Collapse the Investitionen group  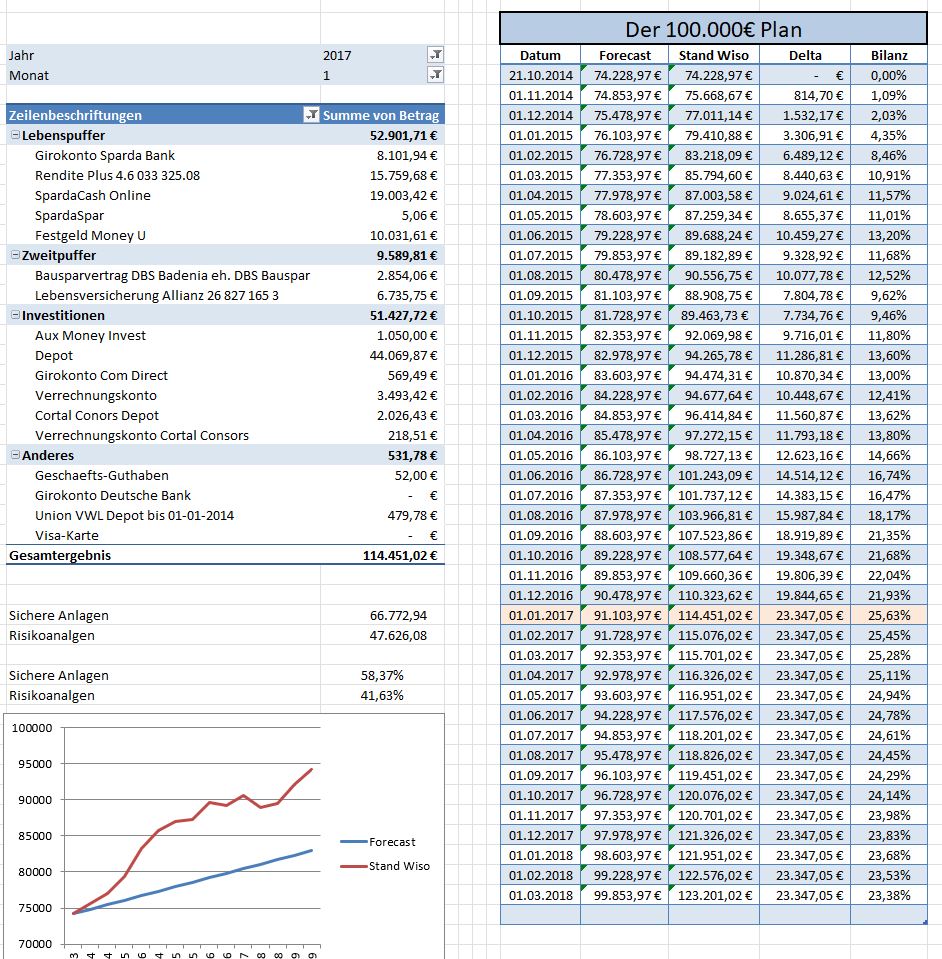coord(15,315)
